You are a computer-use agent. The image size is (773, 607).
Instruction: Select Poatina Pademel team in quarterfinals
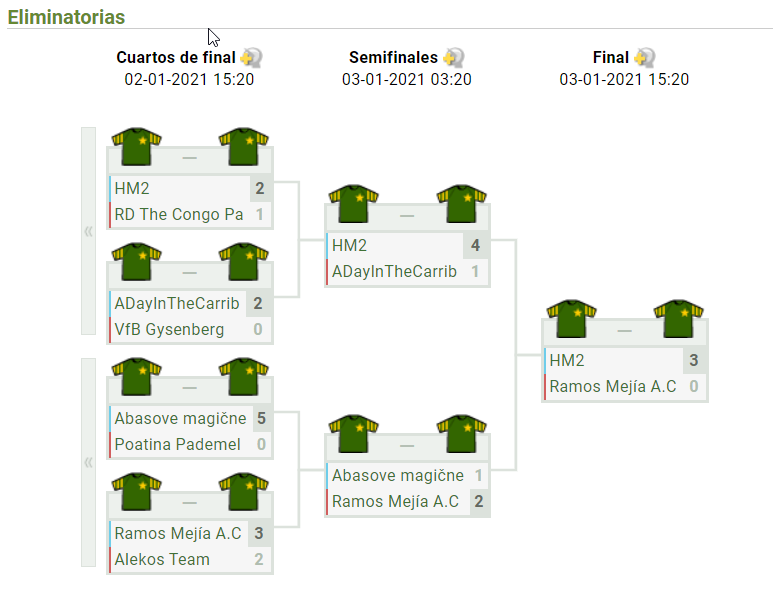point(177,444)
